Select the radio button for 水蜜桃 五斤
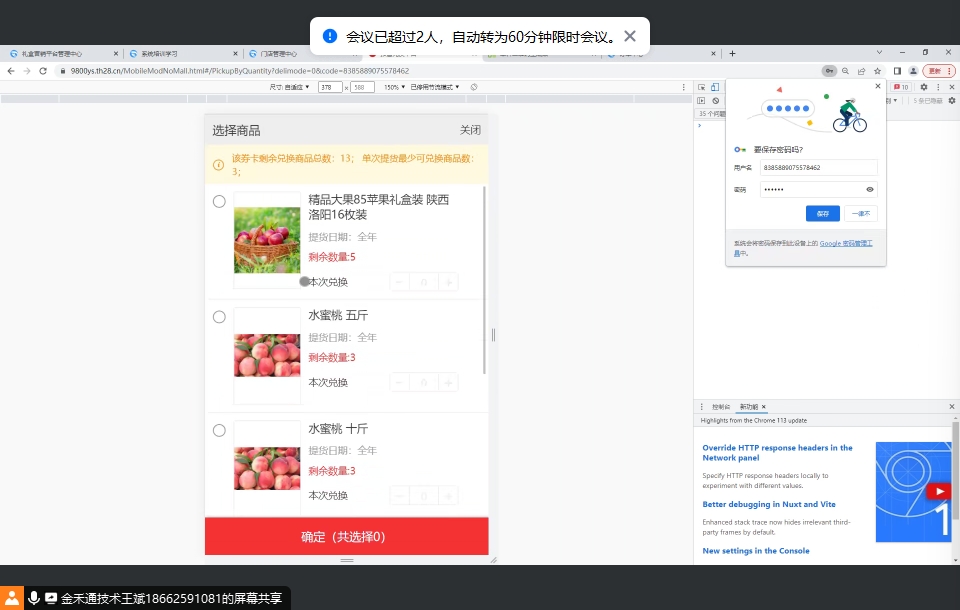Screen dimensions: 960x610 pyautogui.click(x=219, y=317)
